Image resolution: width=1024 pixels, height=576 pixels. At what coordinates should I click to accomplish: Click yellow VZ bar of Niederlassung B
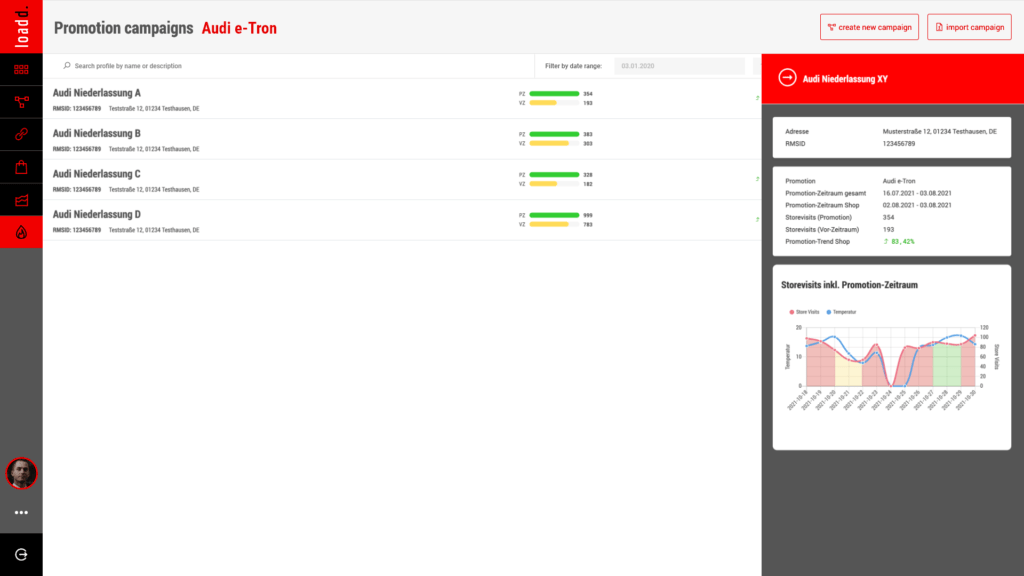[x=549, y=143]
